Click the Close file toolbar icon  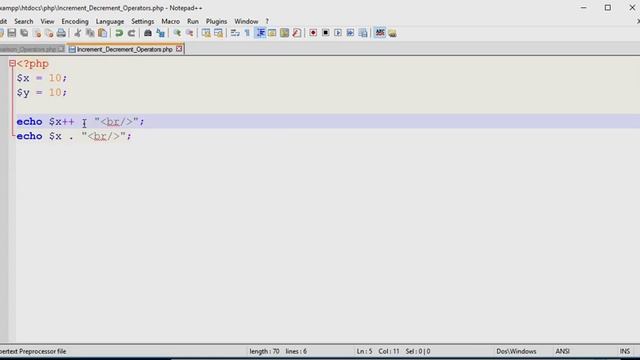(37, 33)
